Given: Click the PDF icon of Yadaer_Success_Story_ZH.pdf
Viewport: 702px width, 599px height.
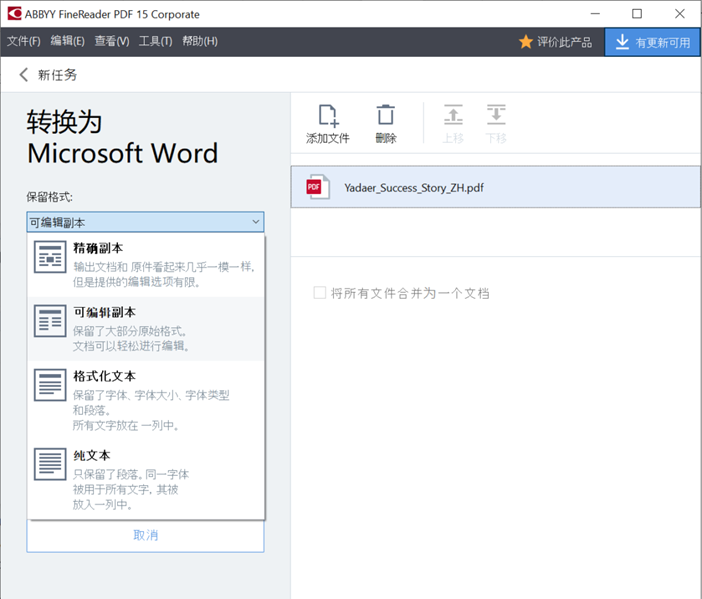Looking at the screenshot, I should pyautogui.click(x=318, y=187).
